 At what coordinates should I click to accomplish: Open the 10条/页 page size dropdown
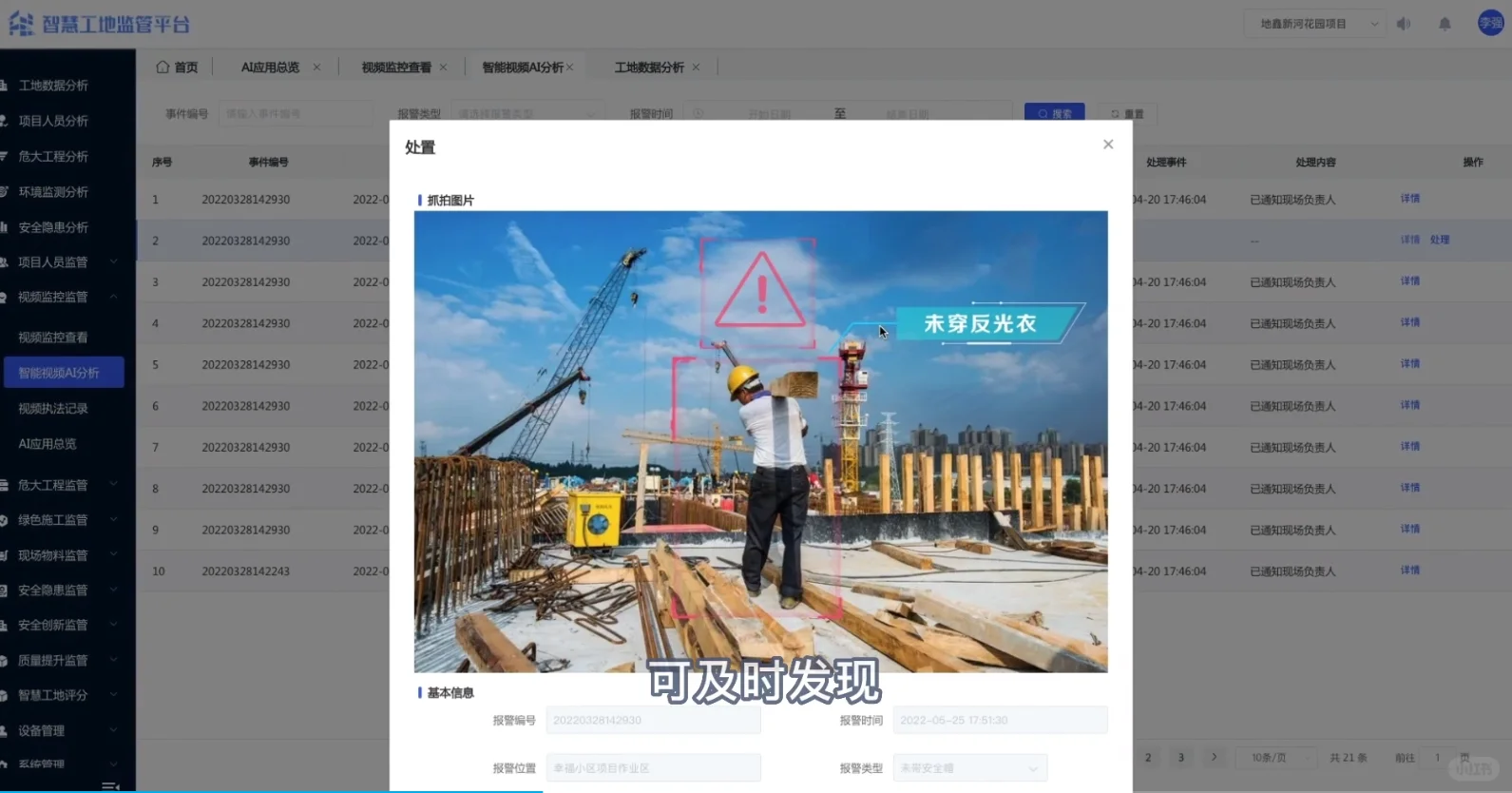pyautogui.click(x=1276, y=758)
